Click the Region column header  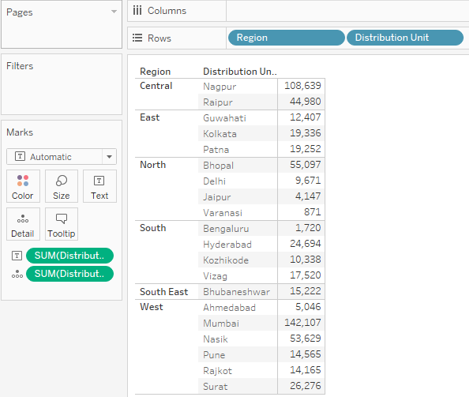coord(155,72)
